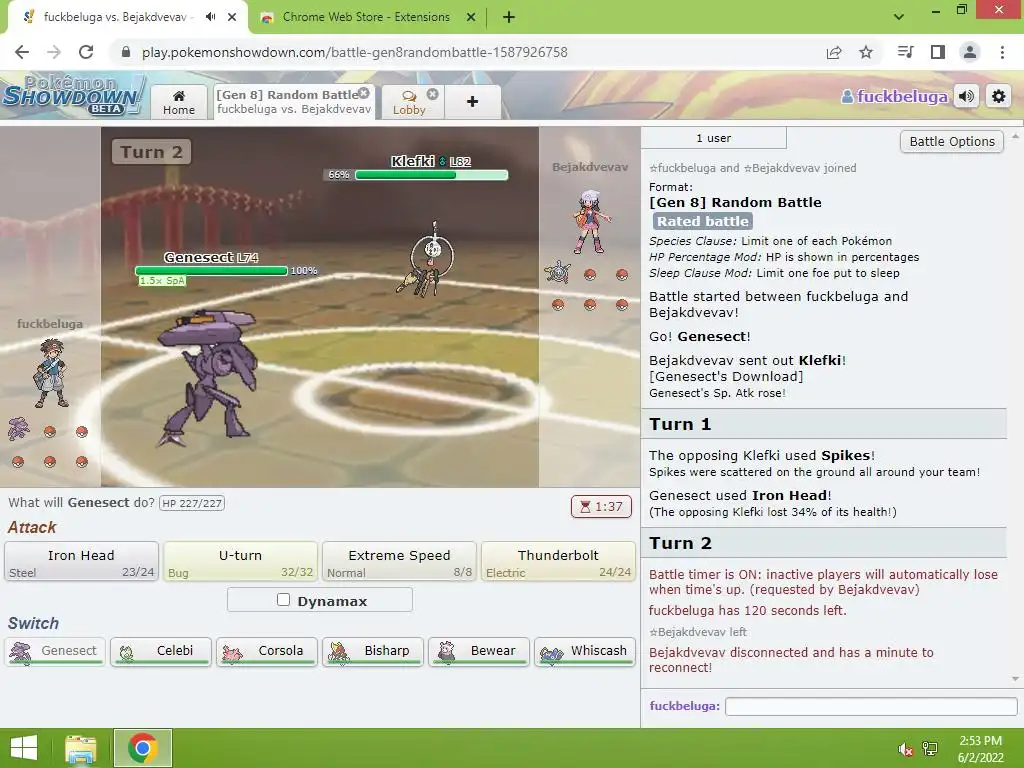This screenshot has height=768, width=1024.
Task: Open Chrome three-dot menu
Action: click(x=1002, y=52)
